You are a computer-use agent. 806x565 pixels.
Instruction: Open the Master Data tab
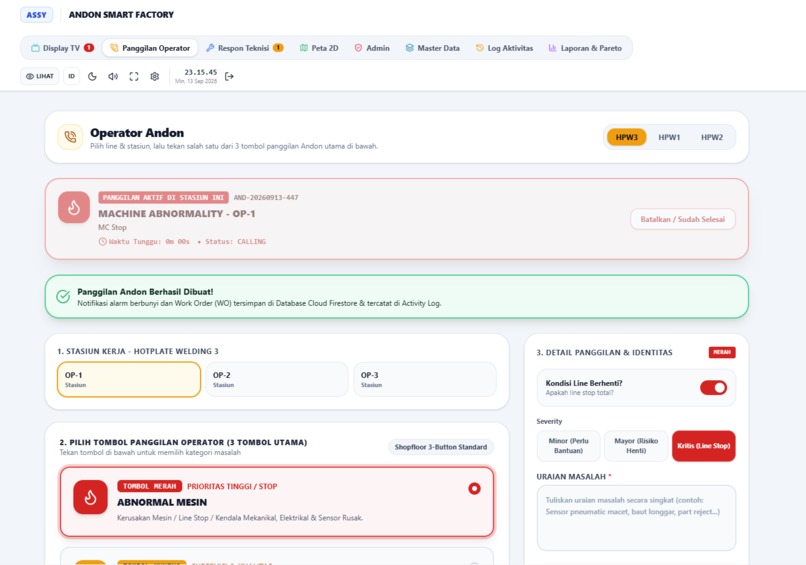point(432,48)
